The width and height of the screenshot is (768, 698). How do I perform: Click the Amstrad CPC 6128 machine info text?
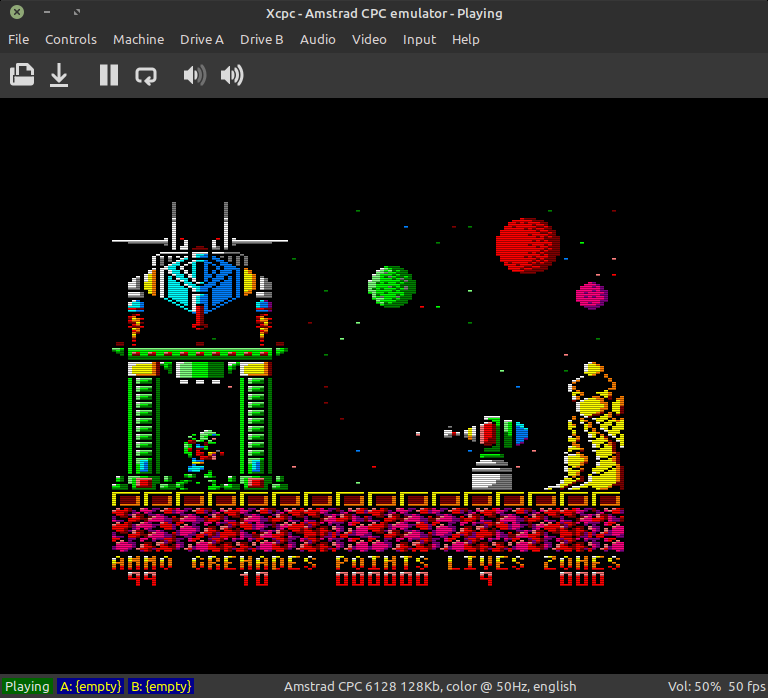pos(430,686)
